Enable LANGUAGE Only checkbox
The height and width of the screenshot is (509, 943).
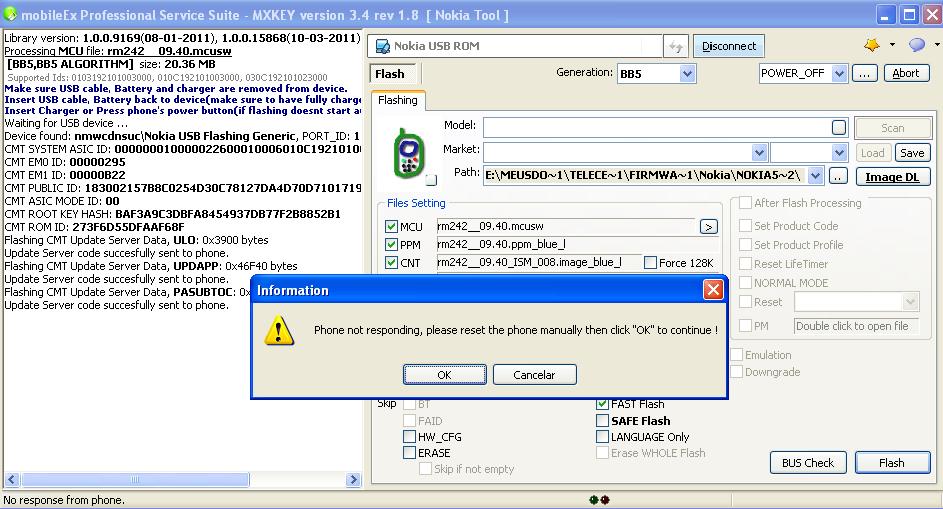point(602,437)
